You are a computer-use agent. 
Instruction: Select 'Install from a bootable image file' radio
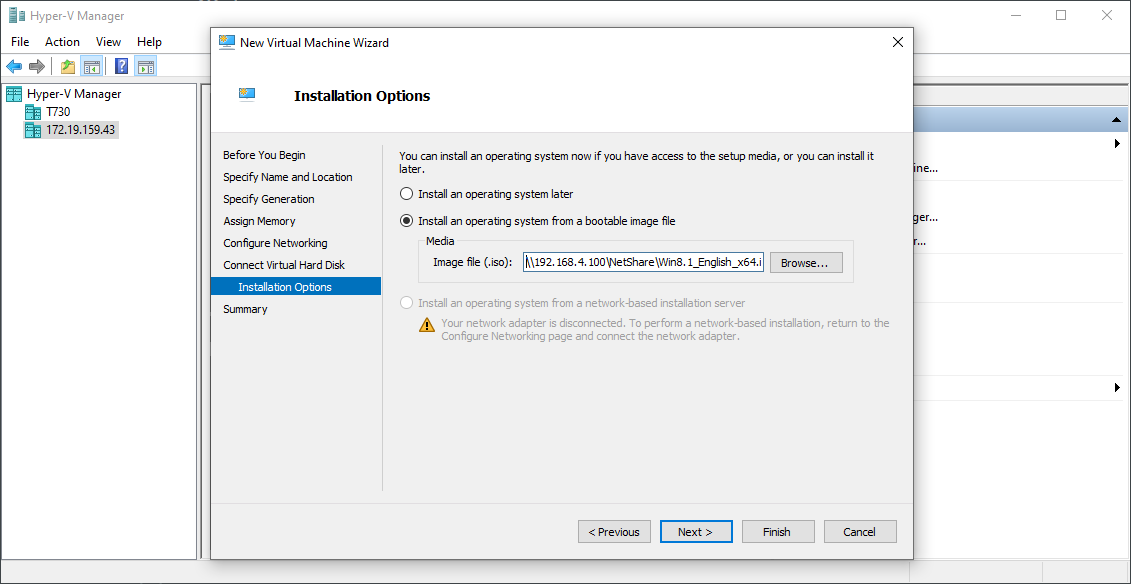(407, 221)
